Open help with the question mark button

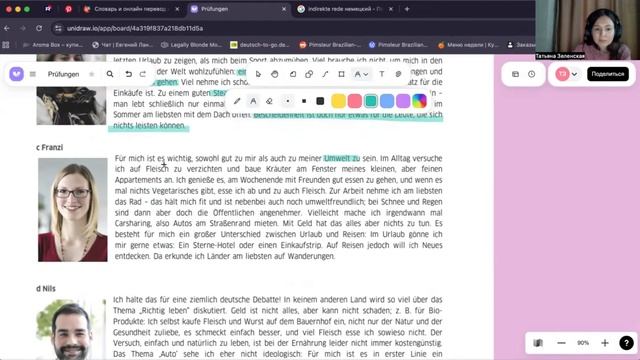tap(627, 343)
